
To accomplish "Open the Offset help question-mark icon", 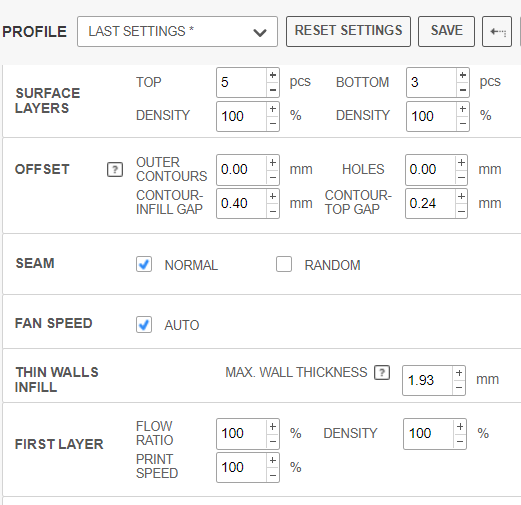I will (115, 170).
